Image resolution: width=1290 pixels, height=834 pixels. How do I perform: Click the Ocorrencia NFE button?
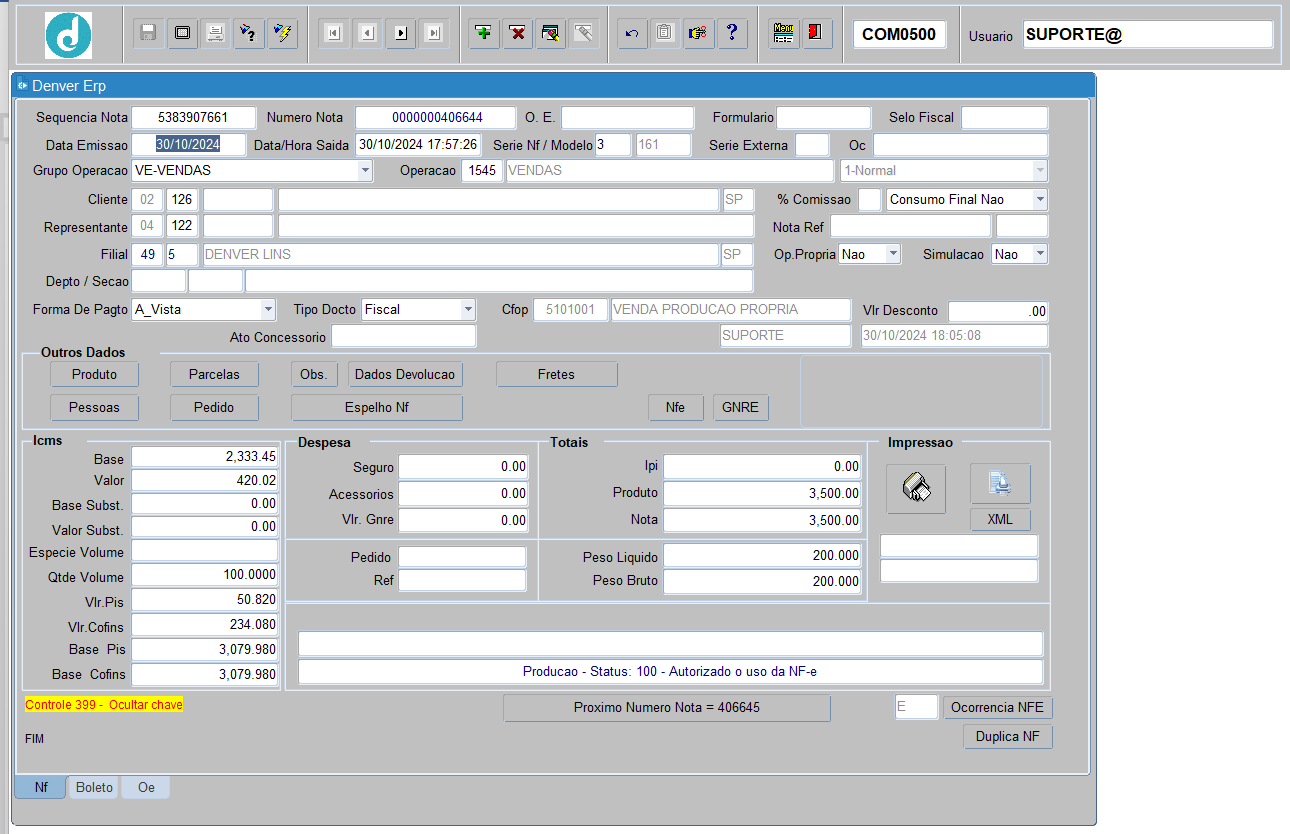pos(997,707)
